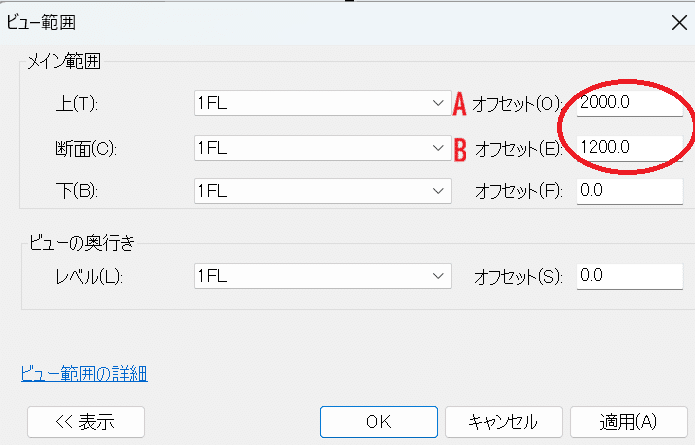Click the ビュー範囲 title bar text

[x=41, y=20]
